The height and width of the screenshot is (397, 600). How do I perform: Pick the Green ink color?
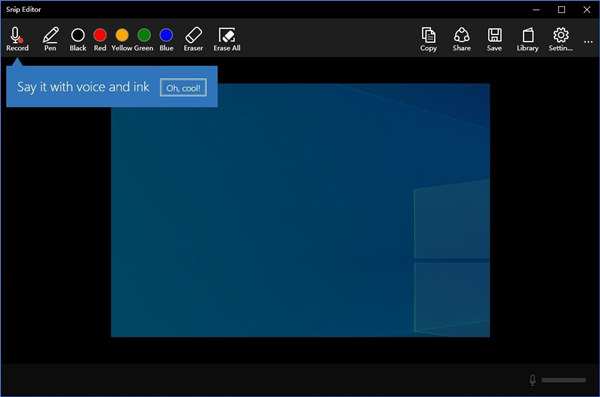(144, 39)
